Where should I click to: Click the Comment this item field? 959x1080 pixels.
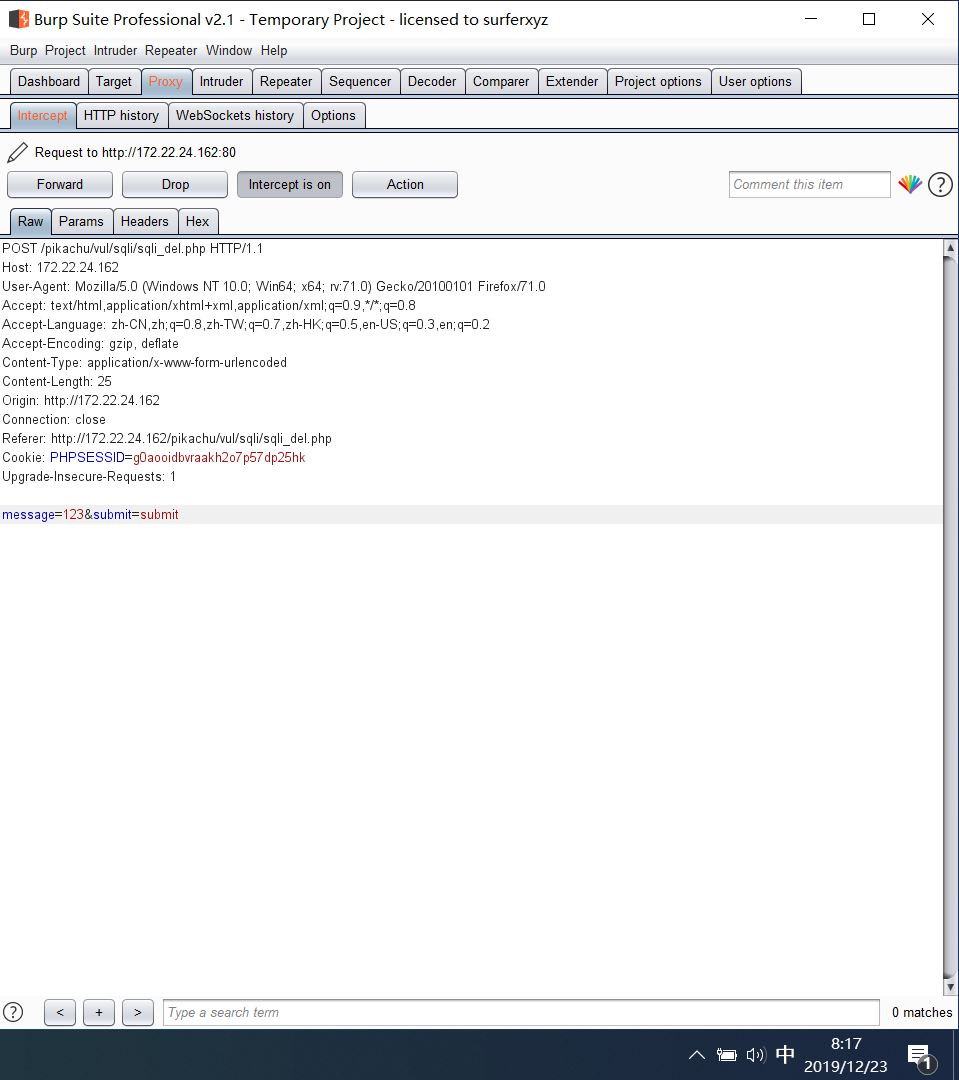point(810,185)
